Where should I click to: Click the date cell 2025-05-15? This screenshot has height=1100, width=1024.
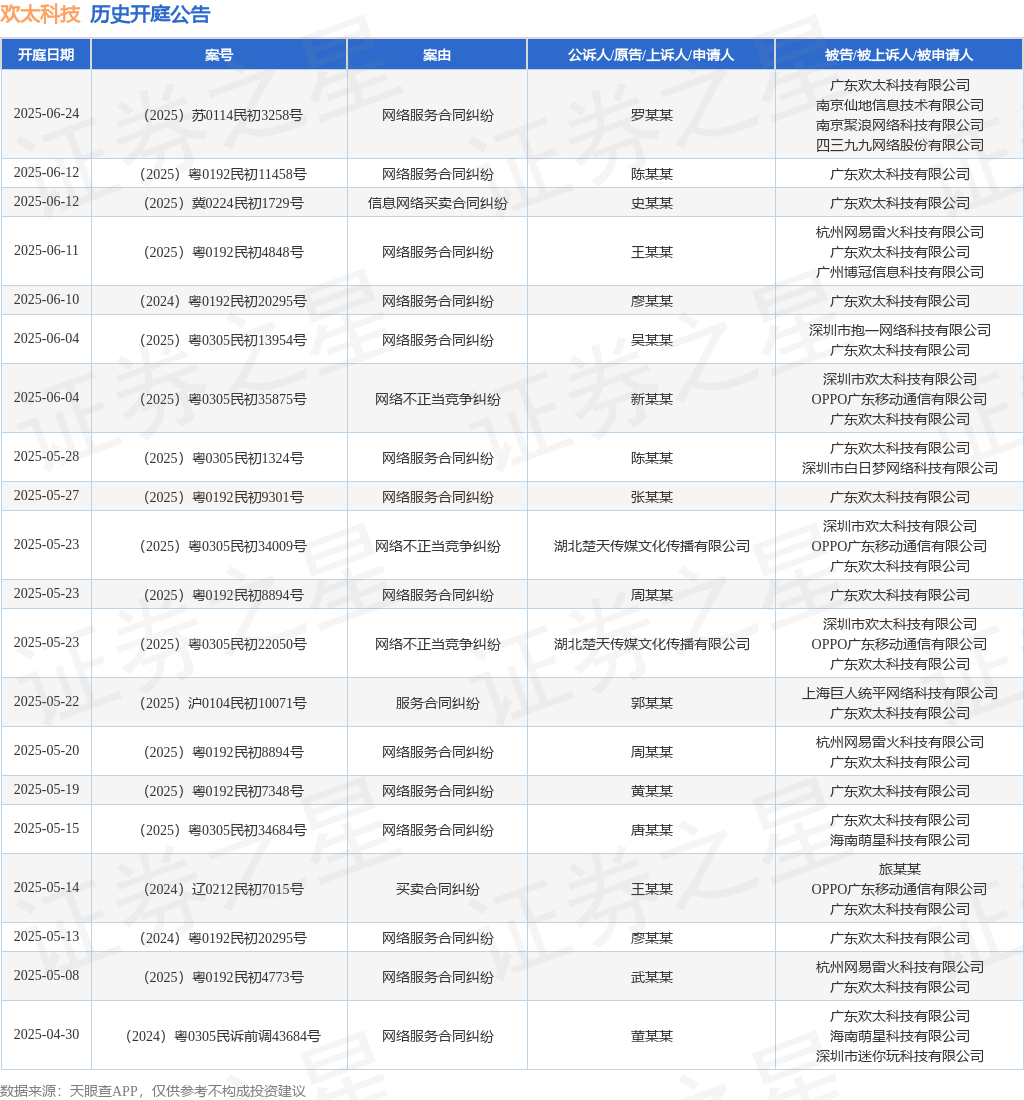pos(46,829)
